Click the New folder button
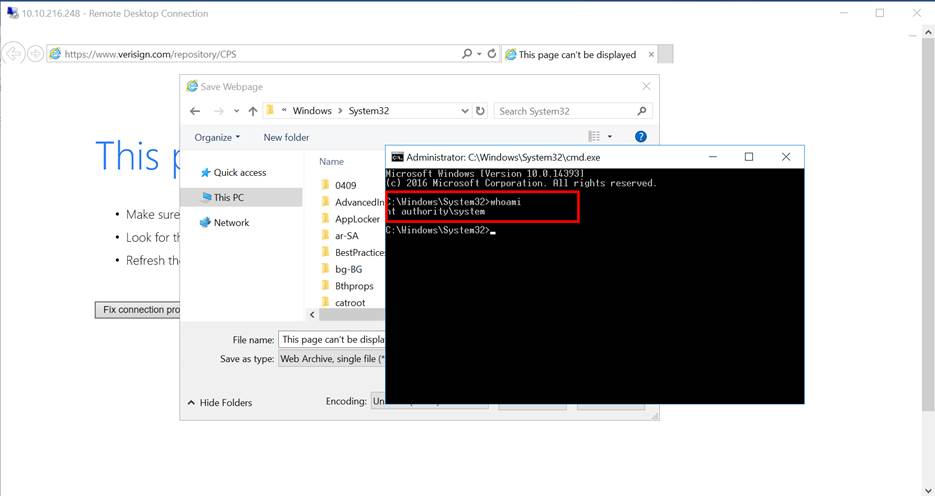This screenshot has height=496, width=935. click(x=286, y=137)
